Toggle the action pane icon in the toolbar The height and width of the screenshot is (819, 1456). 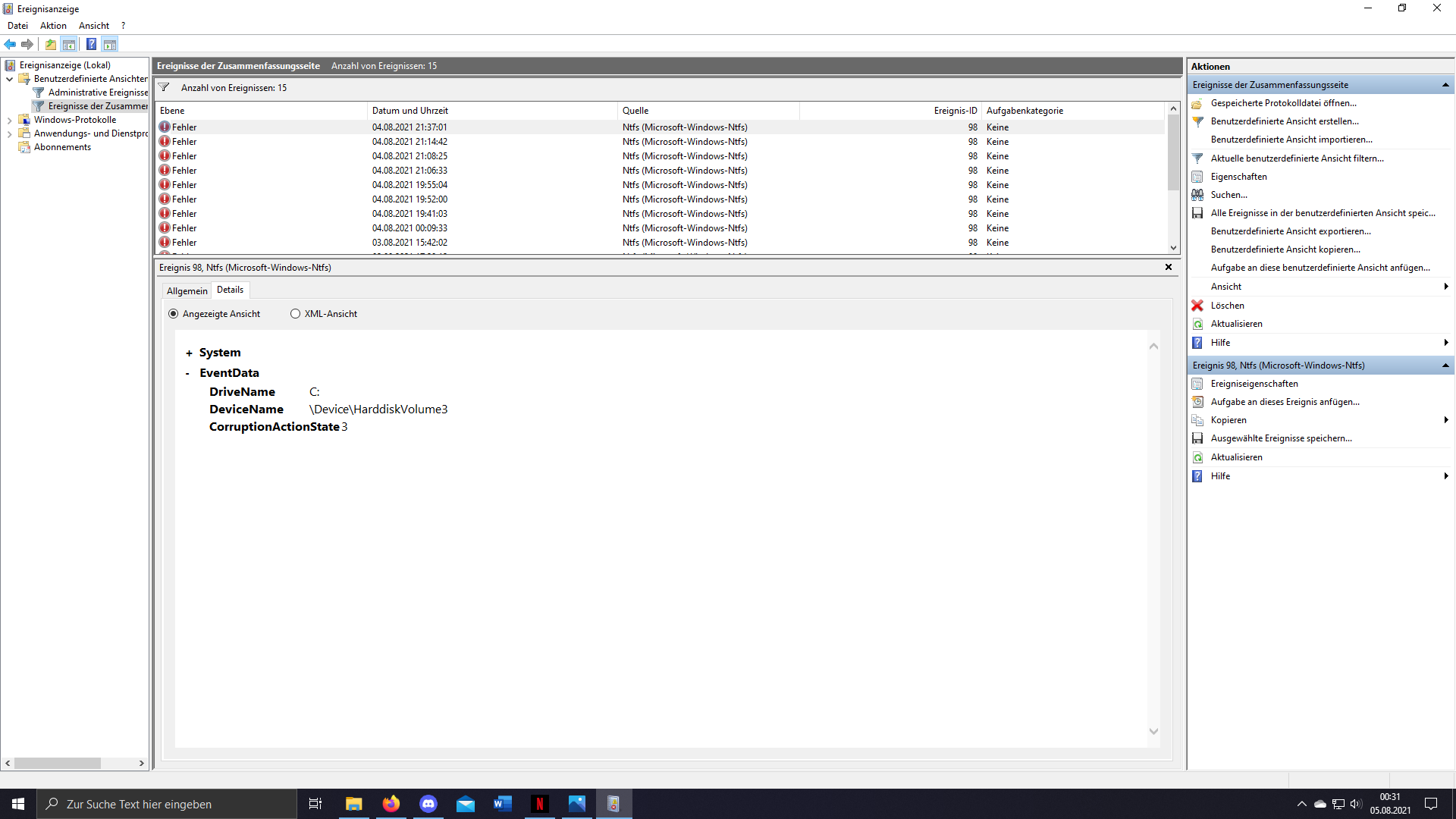(x=111, y=44)
